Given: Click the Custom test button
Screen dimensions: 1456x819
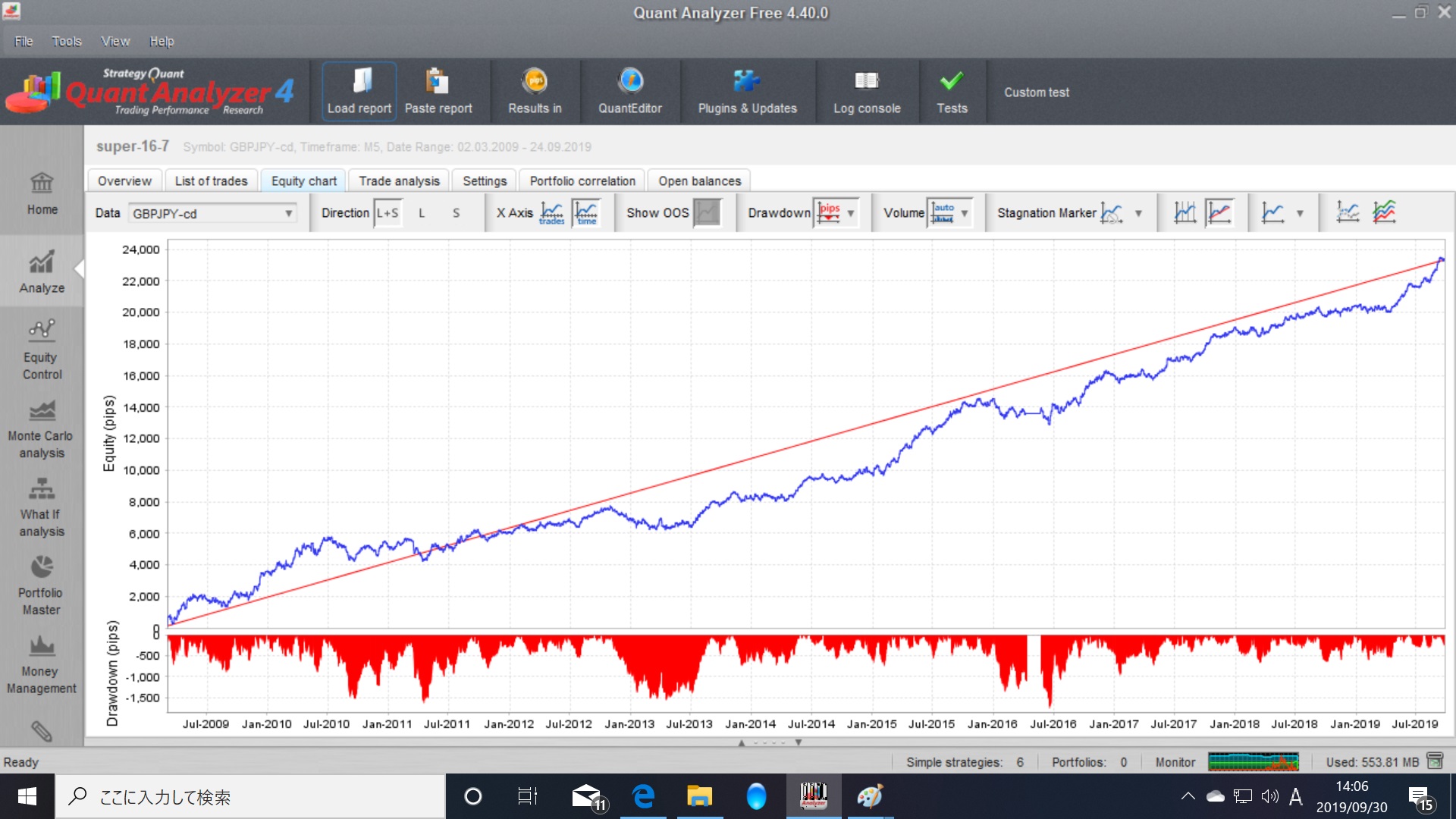Looking at the screenshot, I should point(1036,93).
